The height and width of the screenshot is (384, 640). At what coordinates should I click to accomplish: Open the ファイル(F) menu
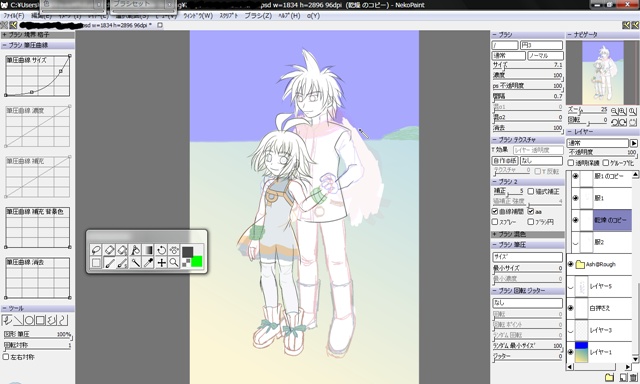tap(13, 16)
